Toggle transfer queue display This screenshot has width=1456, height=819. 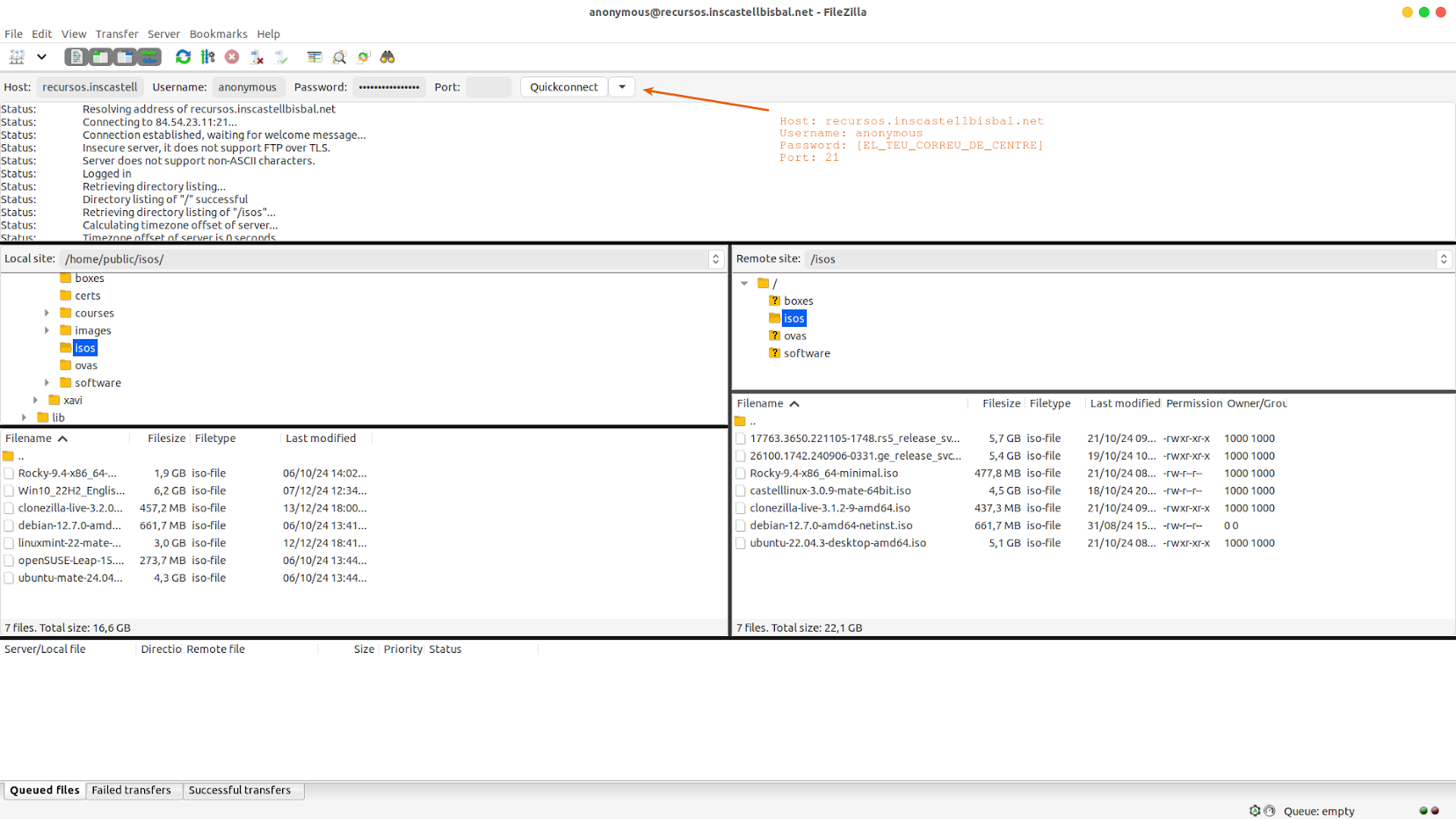pyautogui.click(x=149, y=57)
